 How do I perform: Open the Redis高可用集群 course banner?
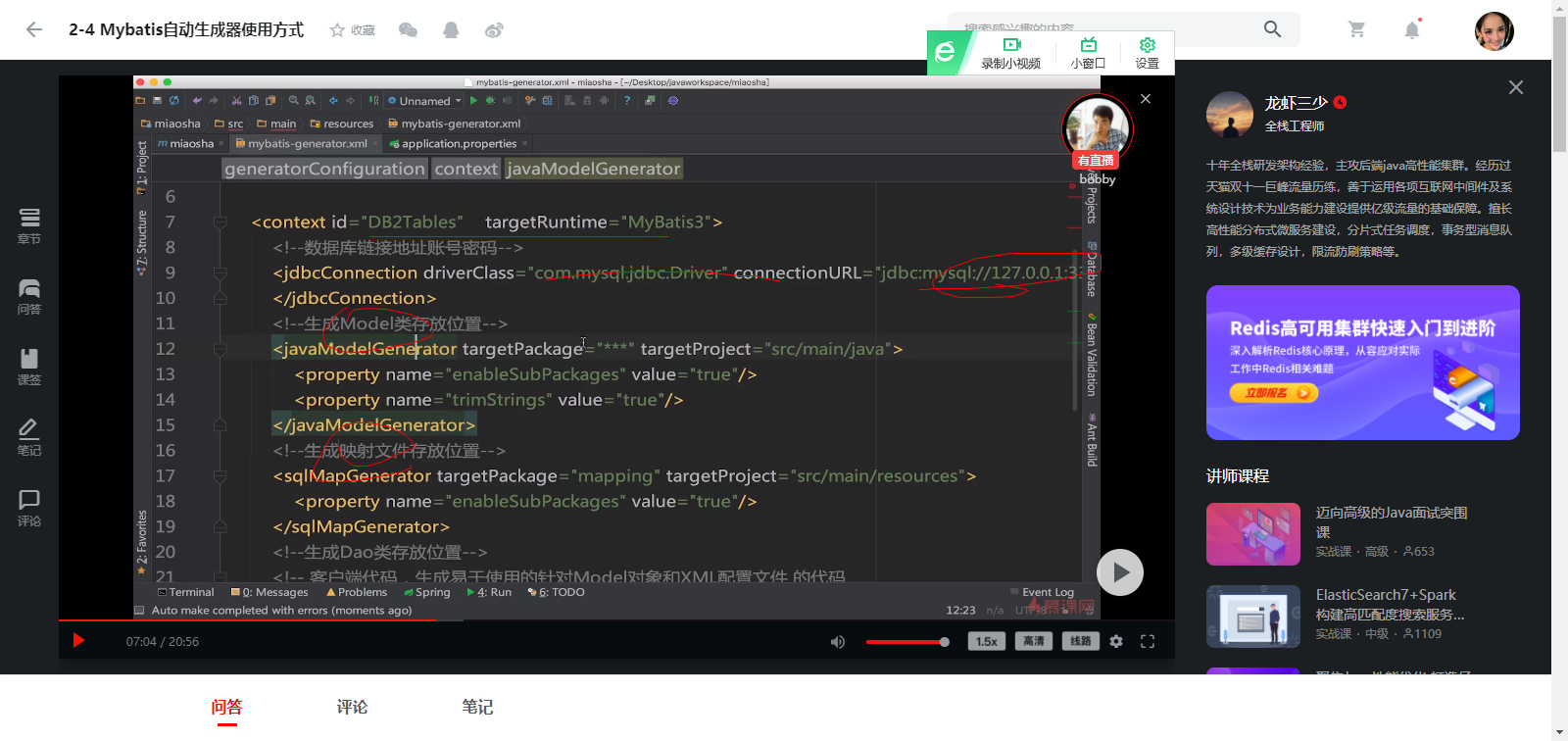pyautogui.click(x=1363, y=363)
